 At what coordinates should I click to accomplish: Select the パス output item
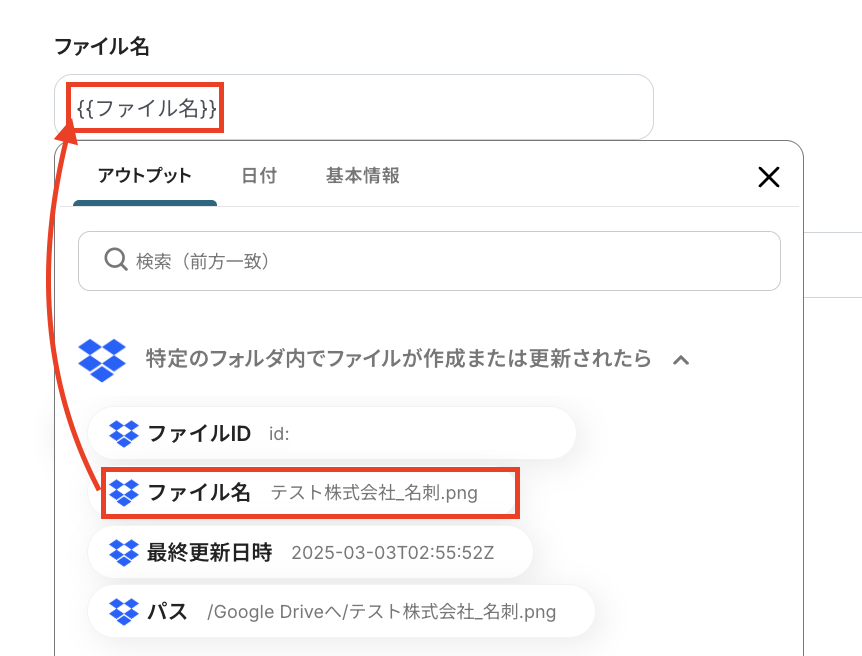point(341,611)
